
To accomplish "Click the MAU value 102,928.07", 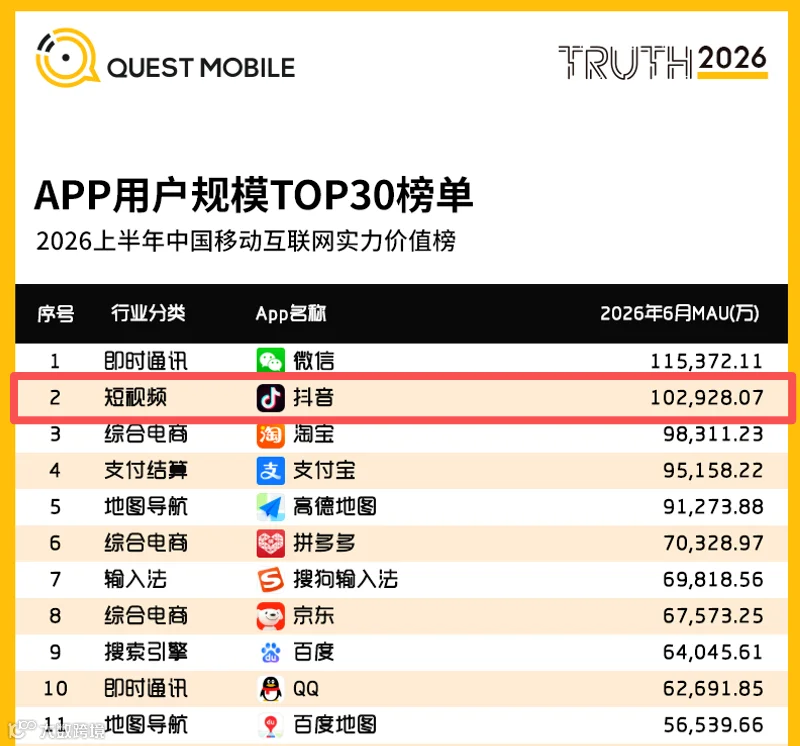I will pos(707,398).
